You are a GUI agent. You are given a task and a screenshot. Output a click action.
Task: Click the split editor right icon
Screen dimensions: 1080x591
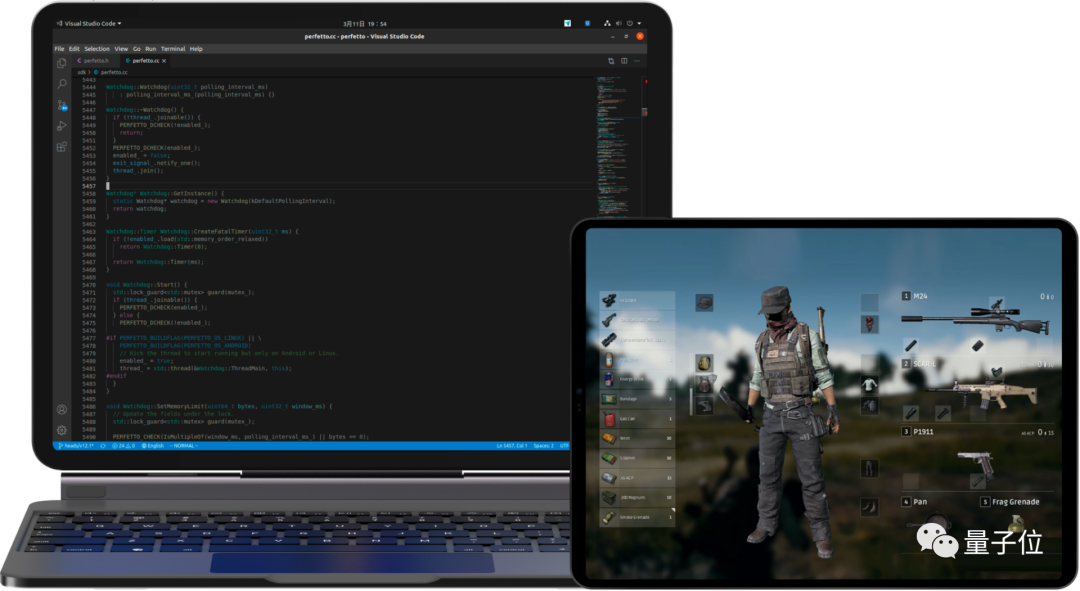coord(624,61)
